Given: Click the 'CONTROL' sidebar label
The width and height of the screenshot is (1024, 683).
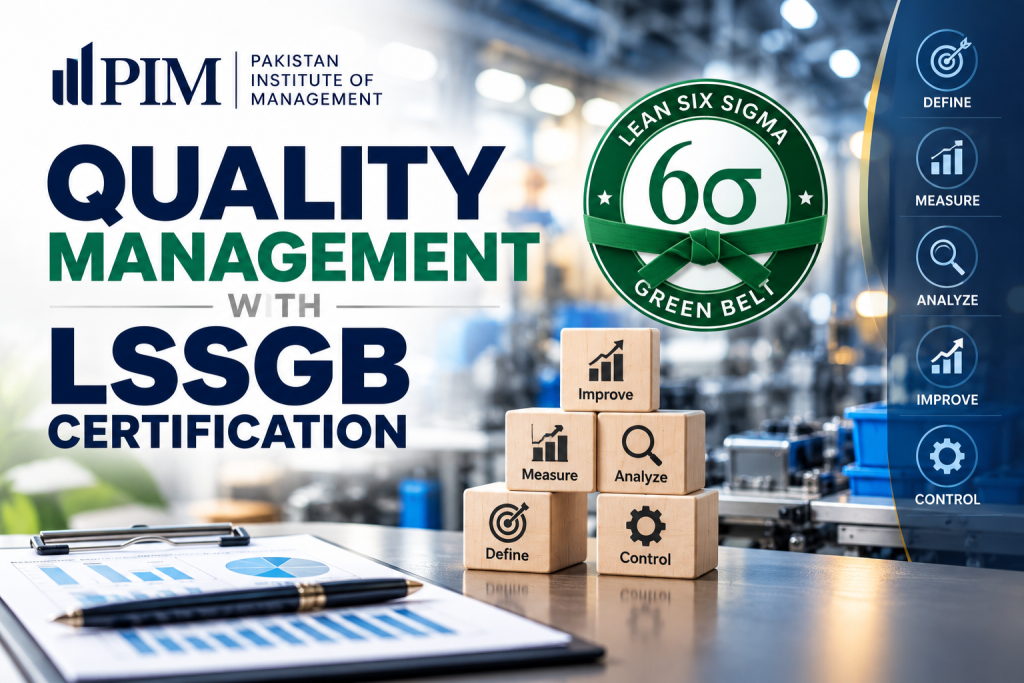Looking at the screenshot, I should [x=947, y=499].
